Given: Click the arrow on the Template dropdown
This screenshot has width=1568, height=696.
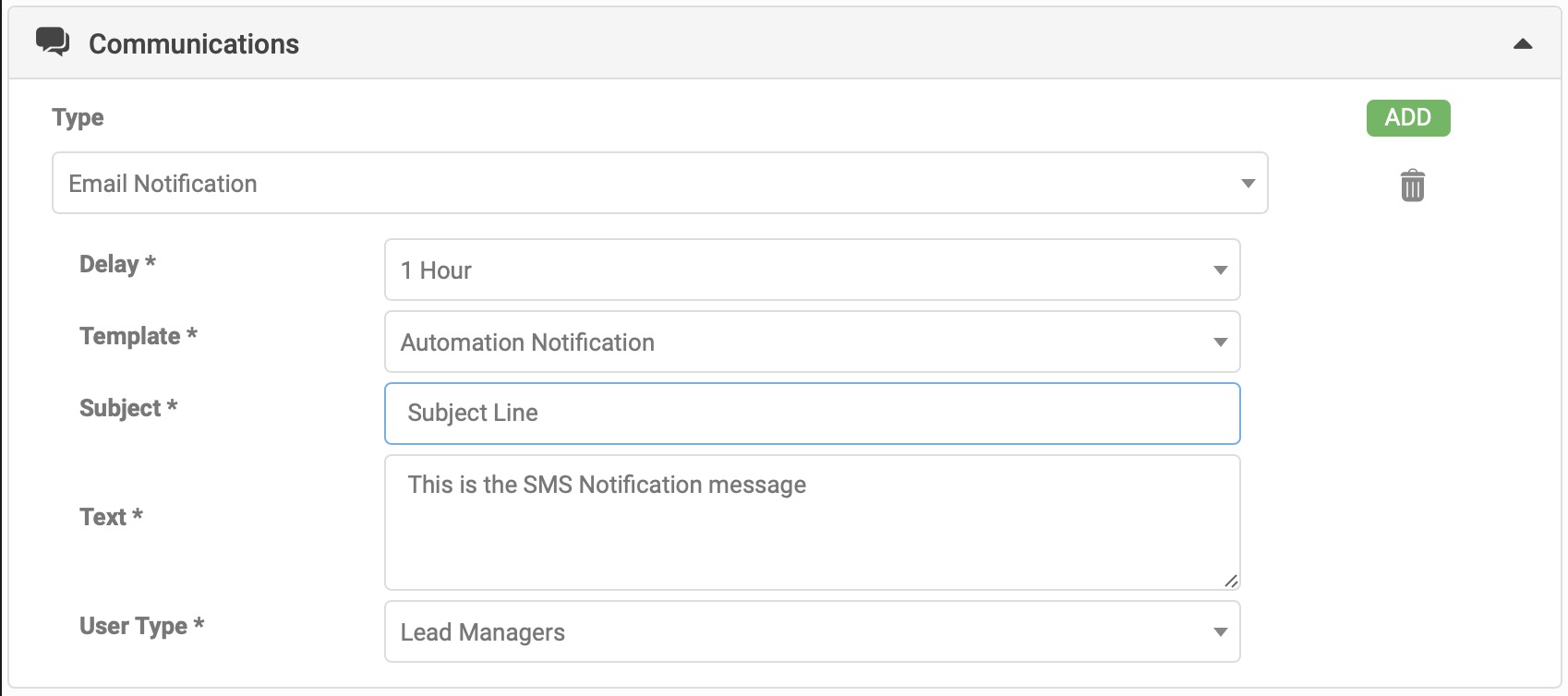Looking at the screenshot, I should (1220, 342).
